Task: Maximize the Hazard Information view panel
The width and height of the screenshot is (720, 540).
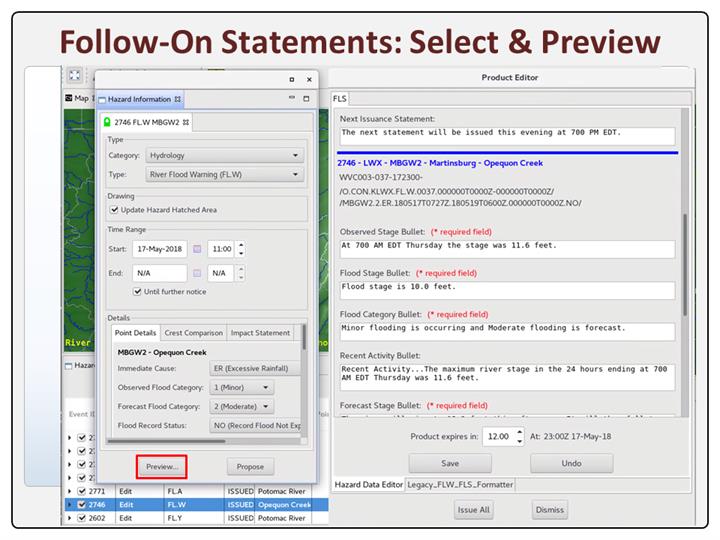Action: (306, 99)
